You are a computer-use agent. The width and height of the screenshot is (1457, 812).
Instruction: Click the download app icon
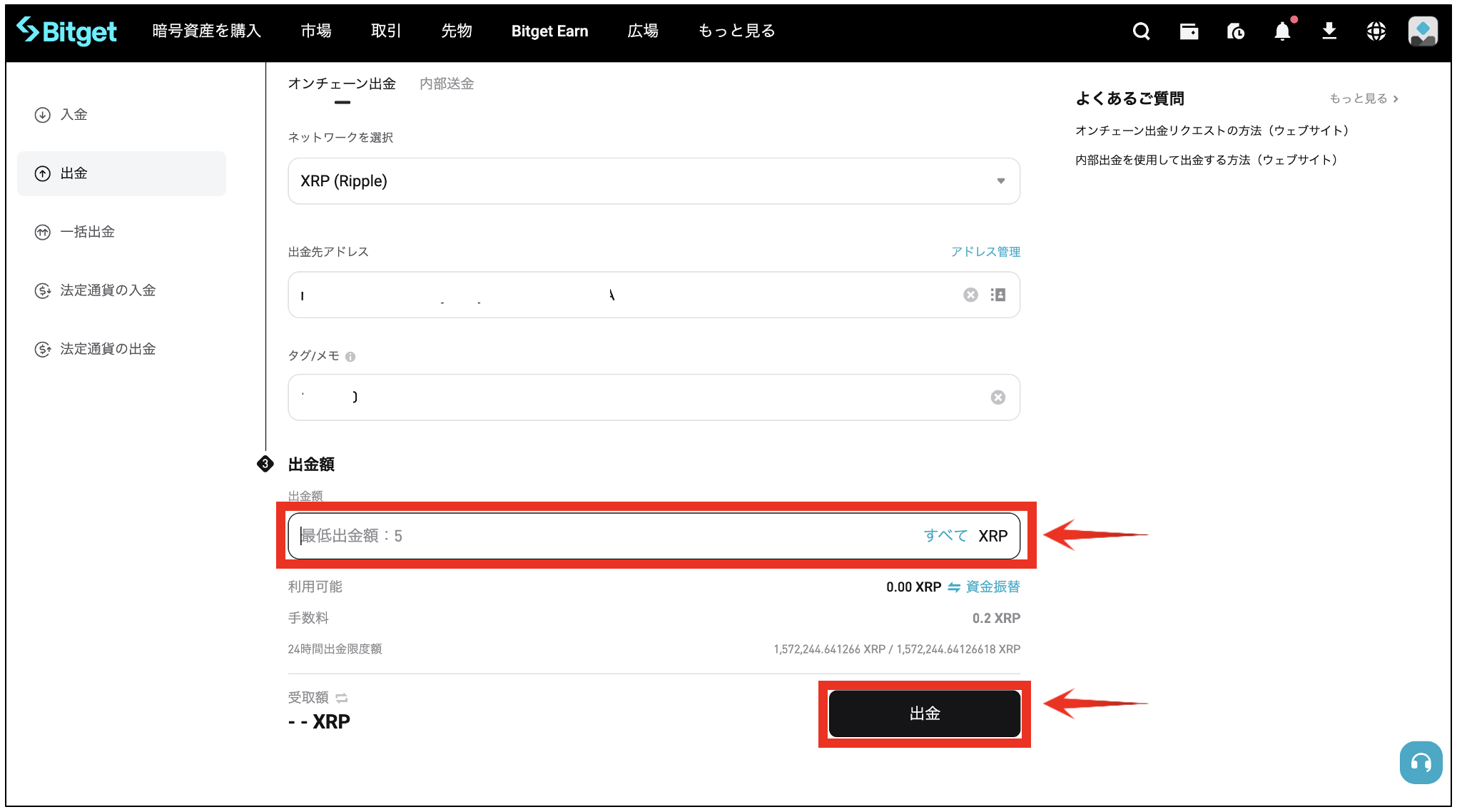point(1329,31)
